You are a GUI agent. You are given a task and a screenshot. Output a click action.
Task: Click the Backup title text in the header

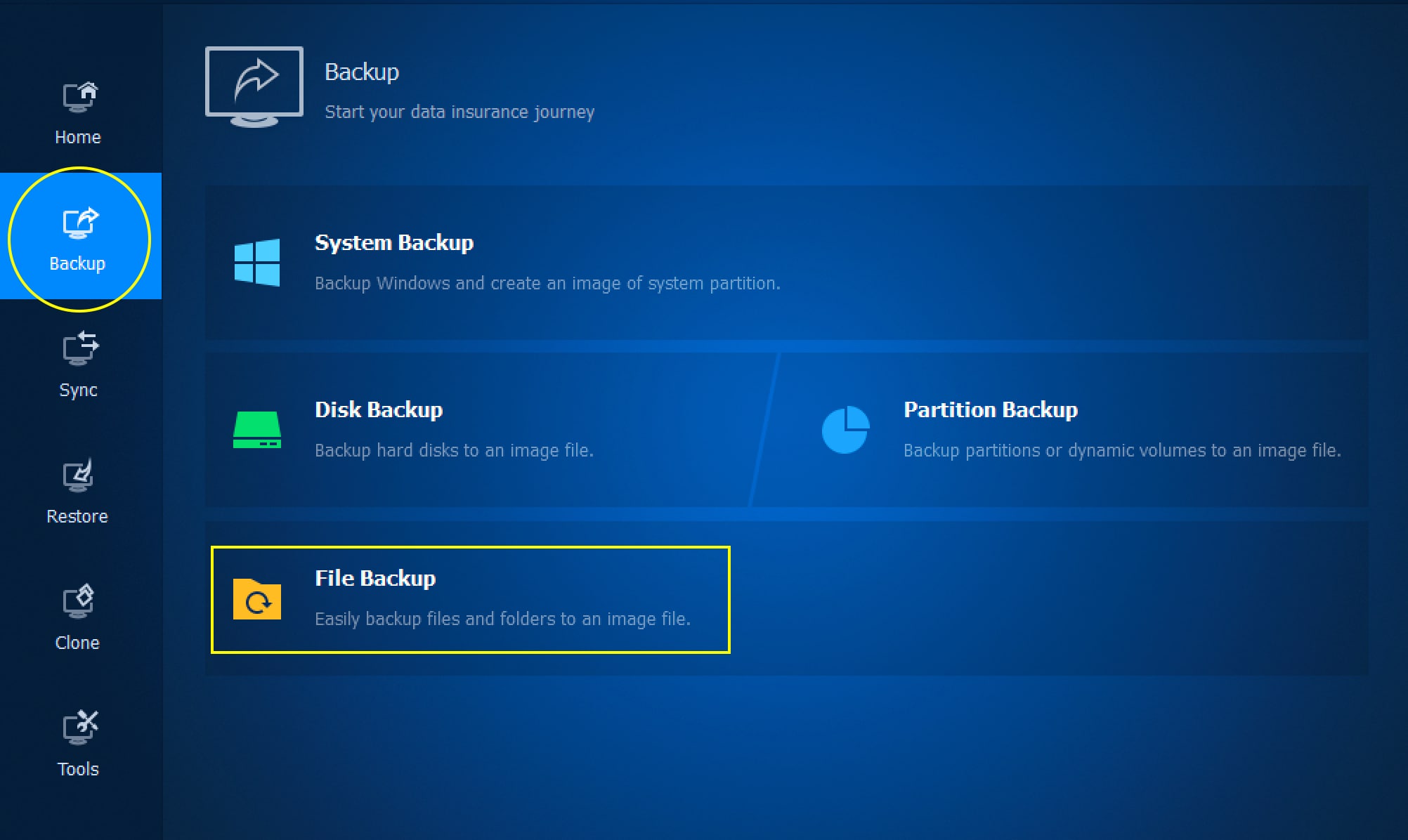[x=363, y=71]
